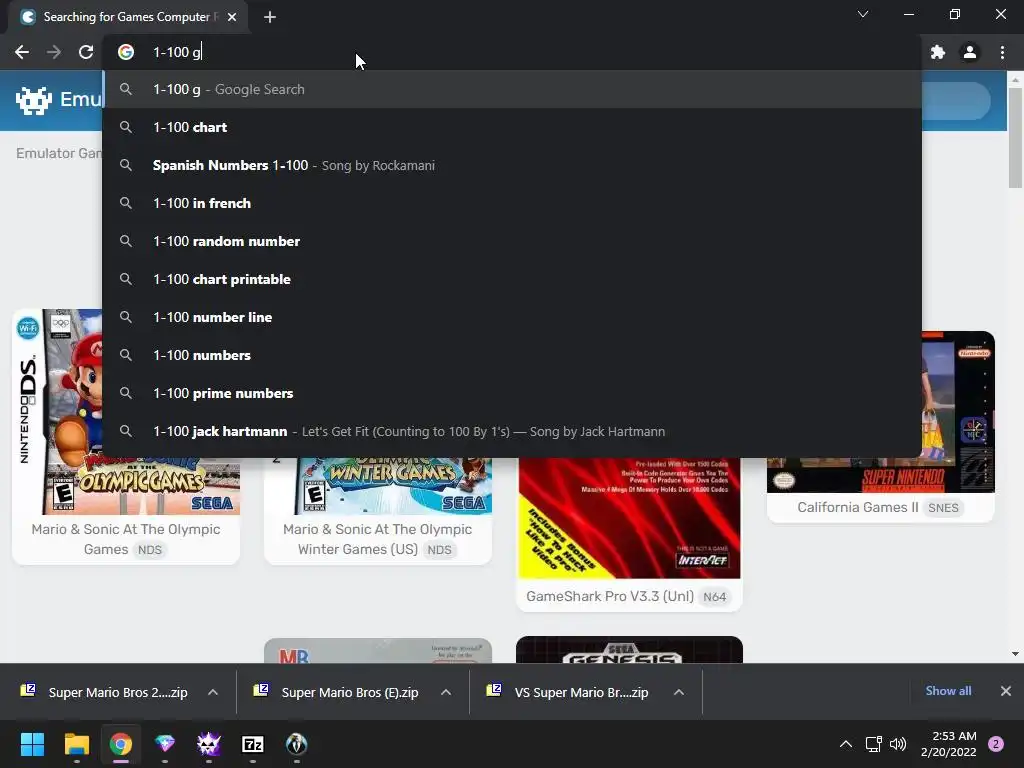
Task: Choose suggestion 1-100 random number
Action: (512, 241)
